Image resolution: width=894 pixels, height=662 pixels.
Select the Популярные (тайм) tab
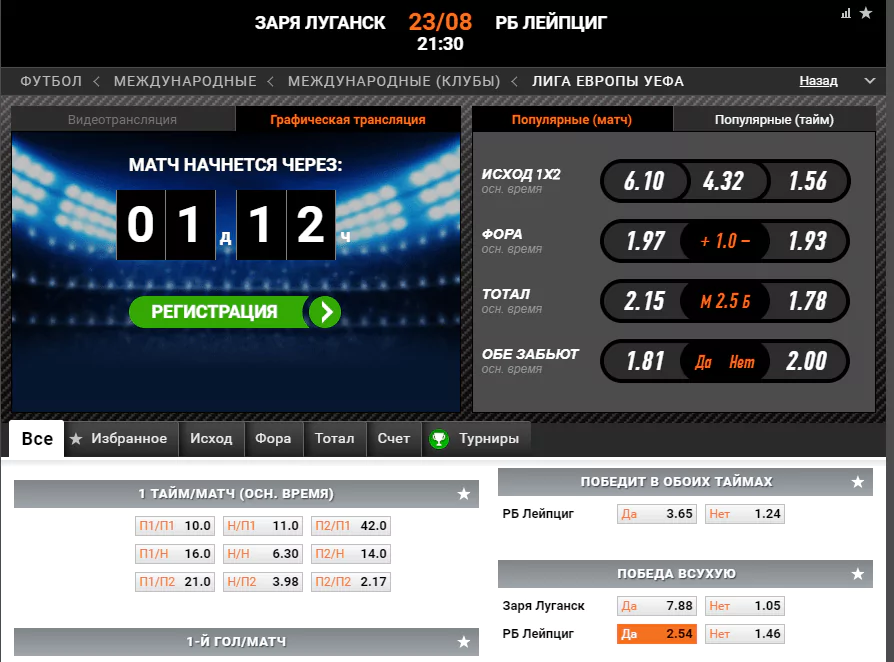[774, 120]
